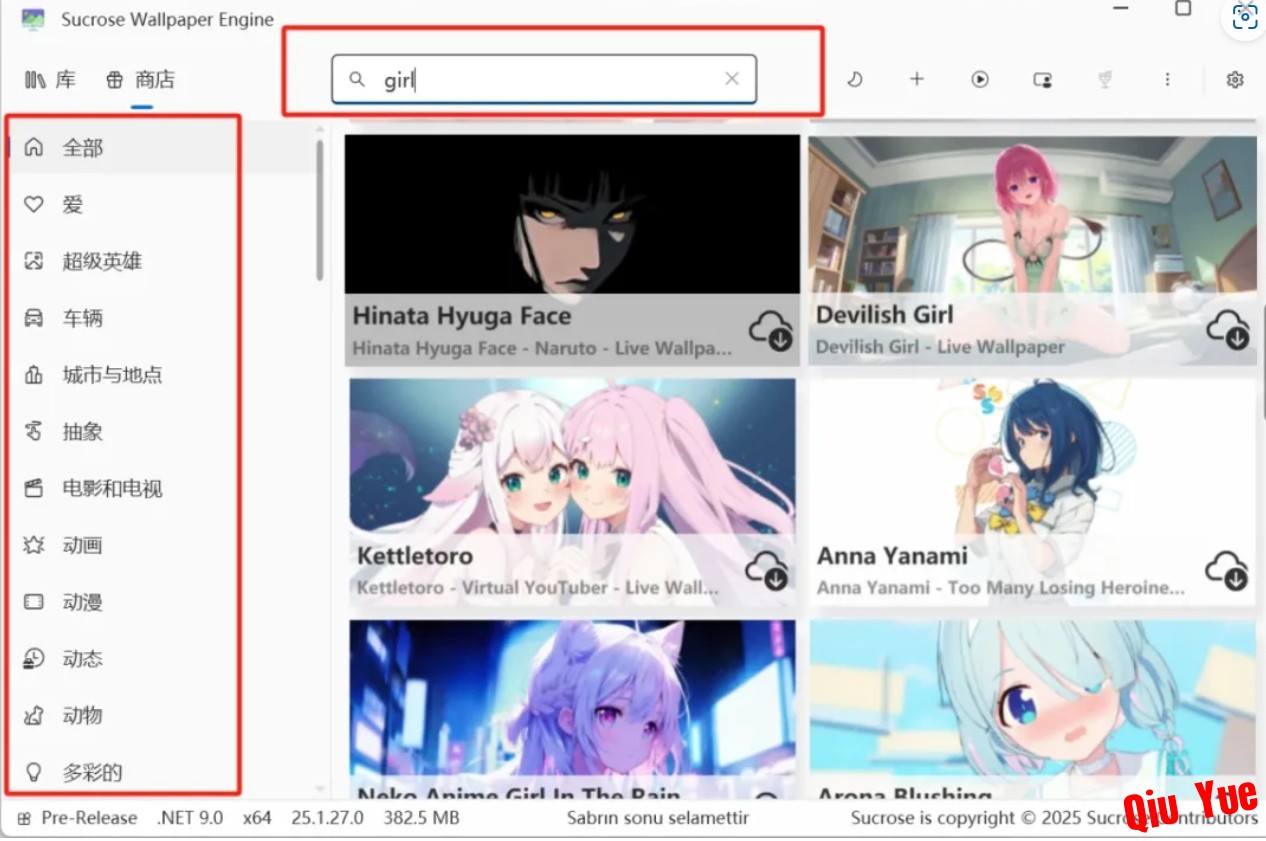This screenshot has width=1266, height=841.
Task: Click the car icon beside 车辆
Action: click(34, 319)
